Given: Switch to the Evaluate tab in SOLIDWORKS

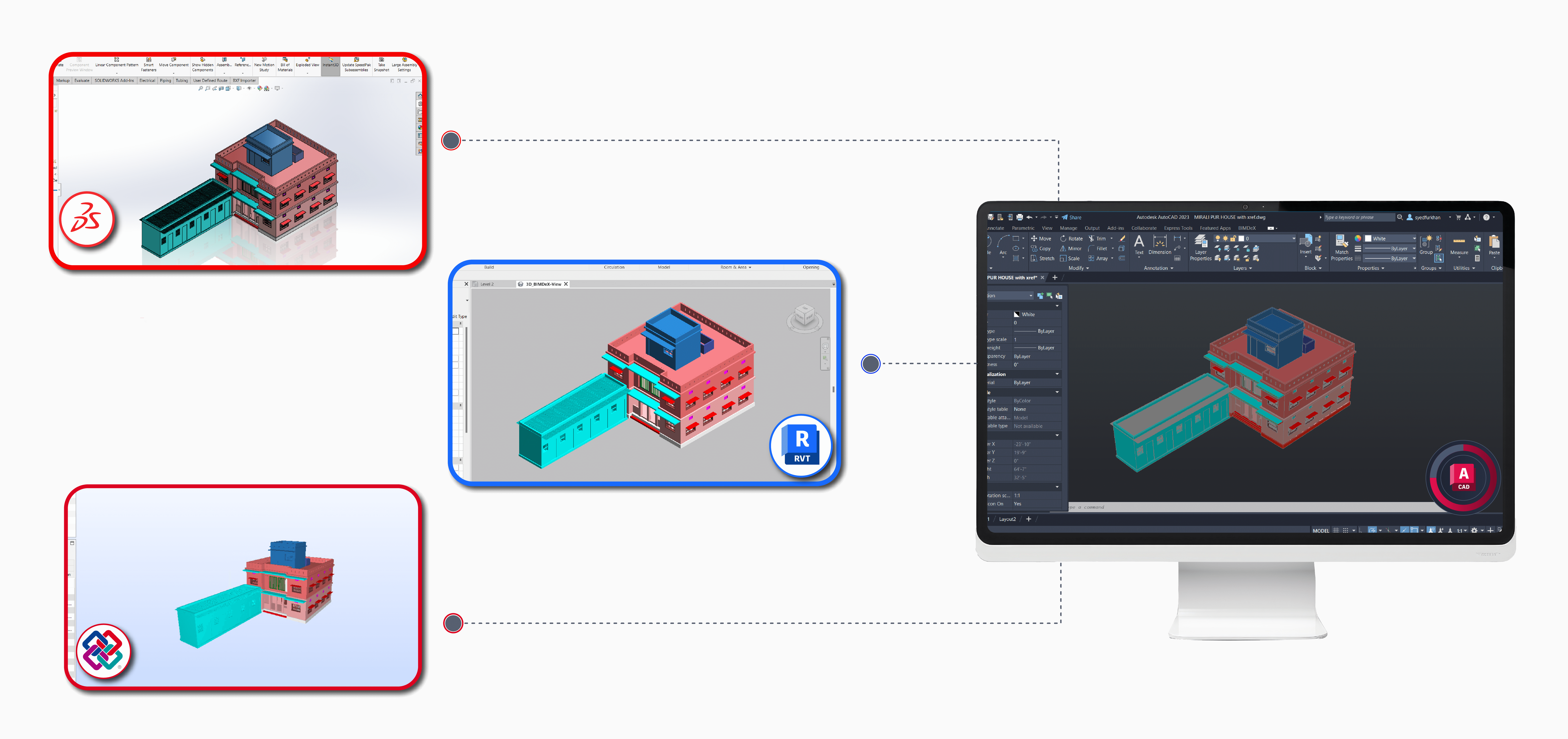Looking at the screenshot, I should click(x=82, y=81).
